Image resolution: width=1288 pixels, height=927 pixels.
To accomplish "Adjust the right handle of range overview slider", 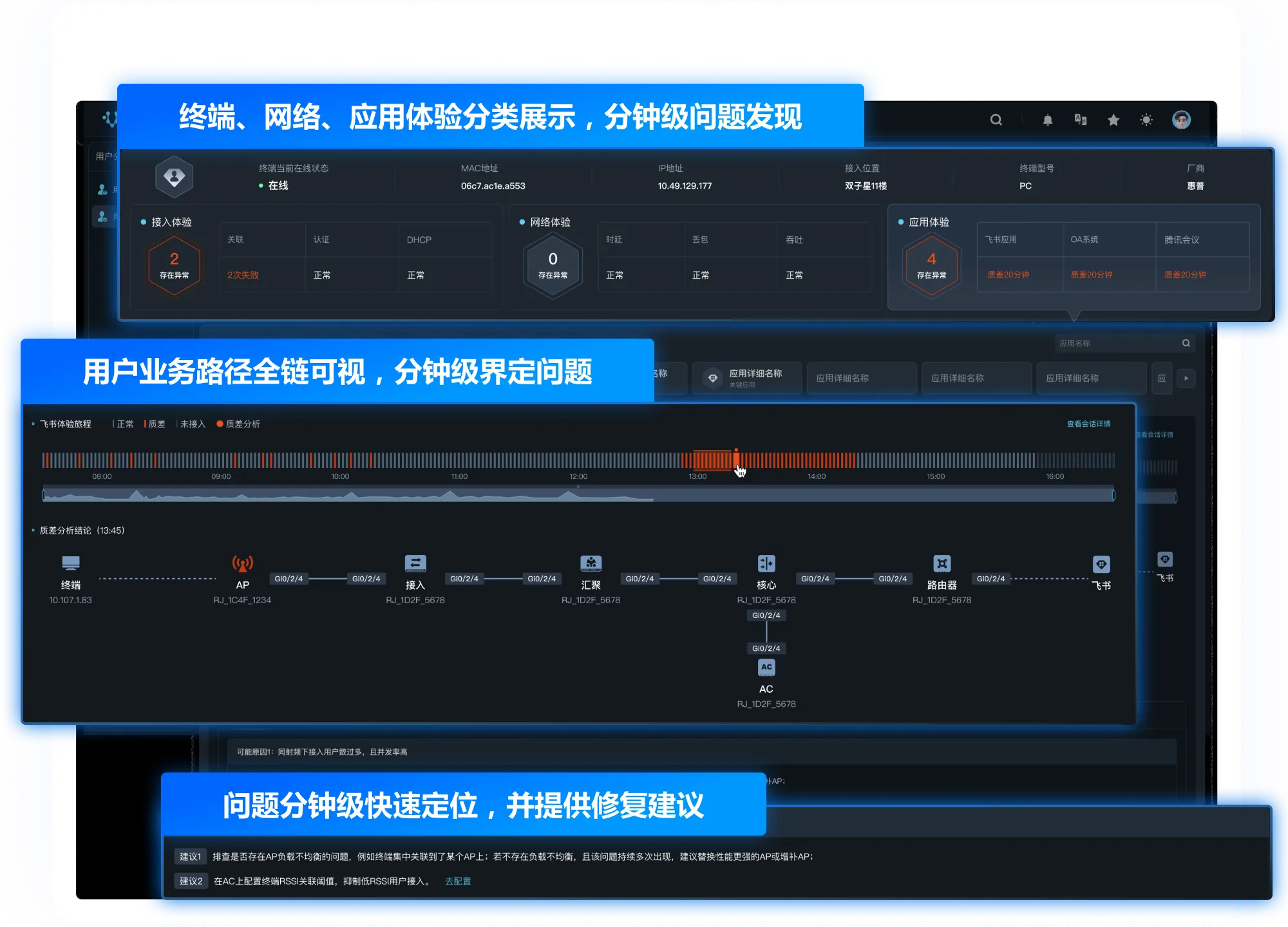I will tap(1113, 495).
